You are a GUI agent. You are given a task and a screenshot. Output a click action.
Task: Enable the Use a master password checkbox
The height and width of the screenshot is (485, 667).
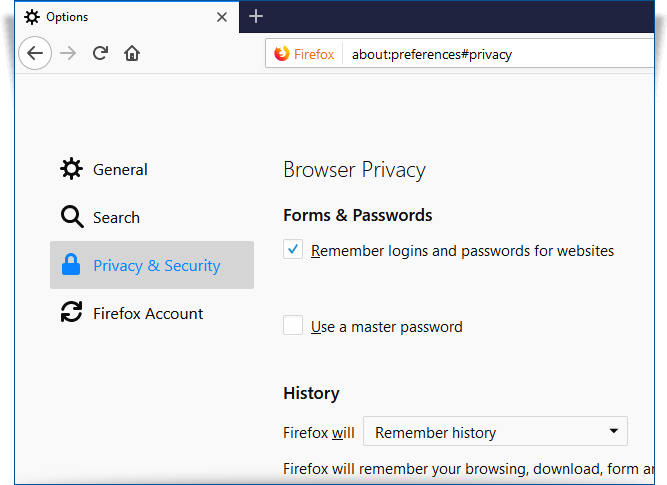(293, 325)
